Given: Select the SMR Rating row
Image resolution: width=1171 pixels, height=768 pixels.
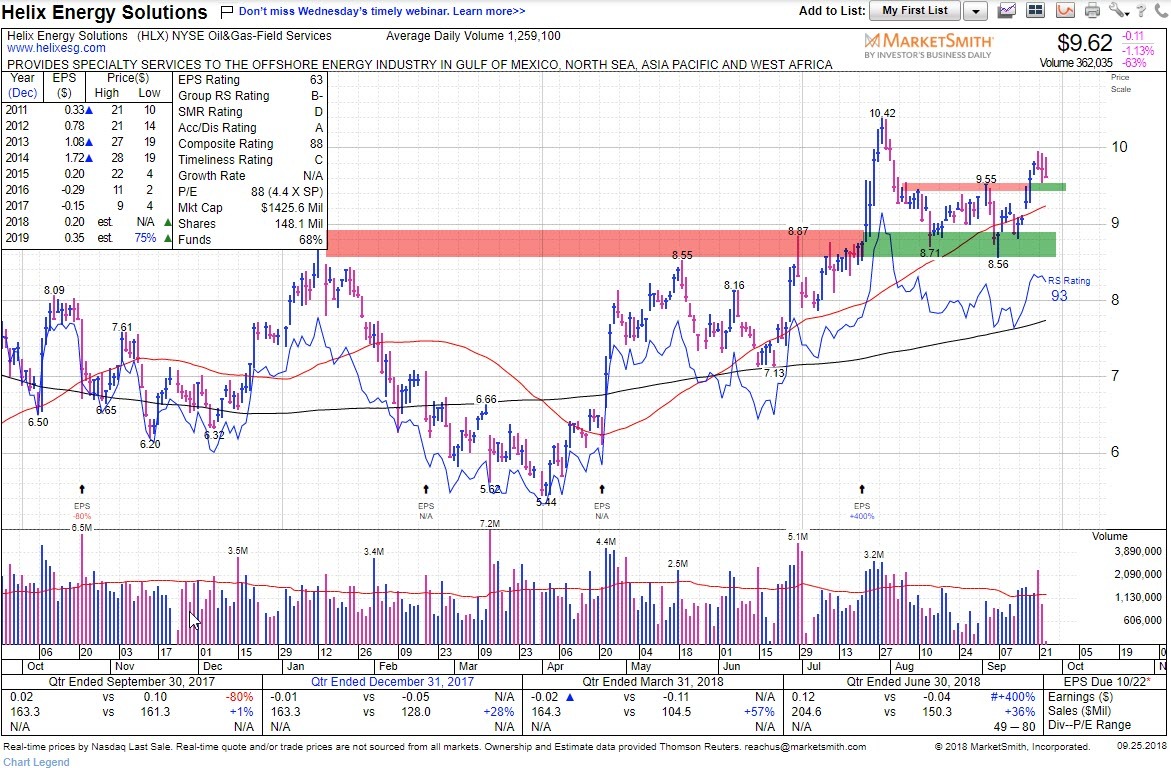Looking at the screenshot, I should click(250, 112).
